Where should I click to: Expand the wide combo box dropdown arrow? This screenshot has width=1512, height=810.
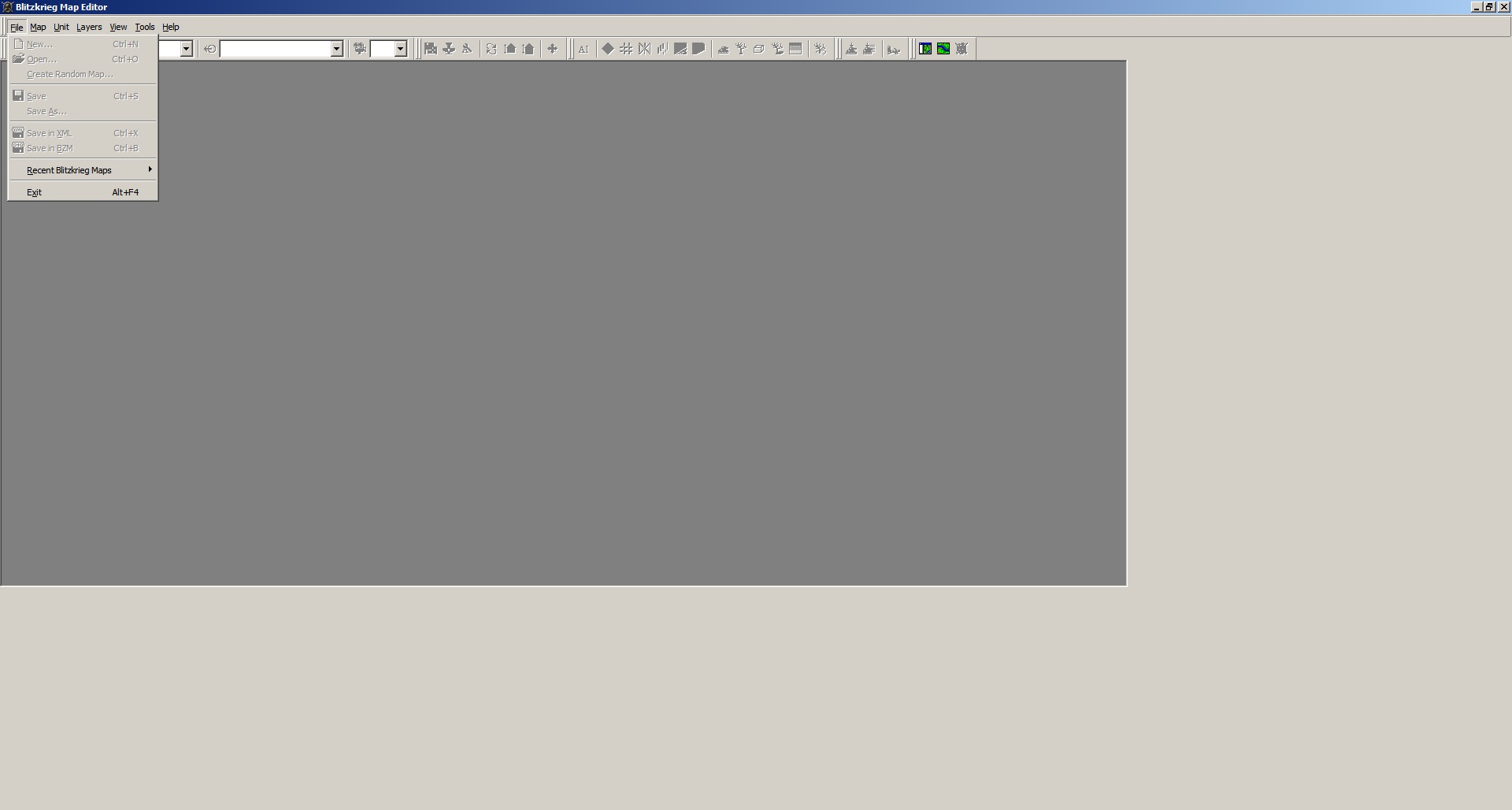[x=336, y=49]
